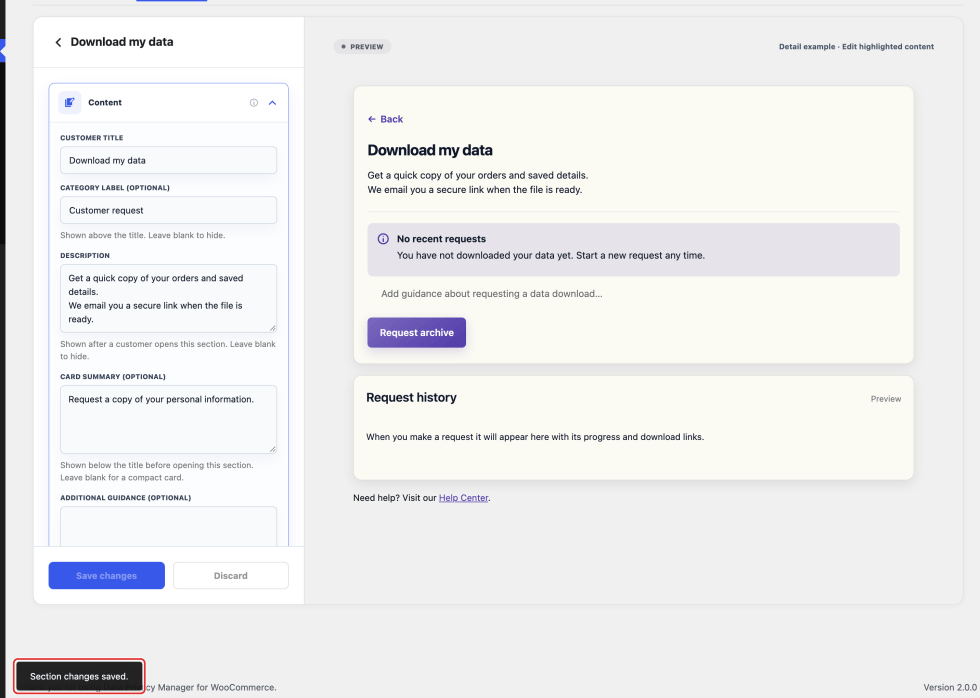Click the Version 2.0.0 footer text
This screenshot has width=980, height=698.
click(949, 687)
